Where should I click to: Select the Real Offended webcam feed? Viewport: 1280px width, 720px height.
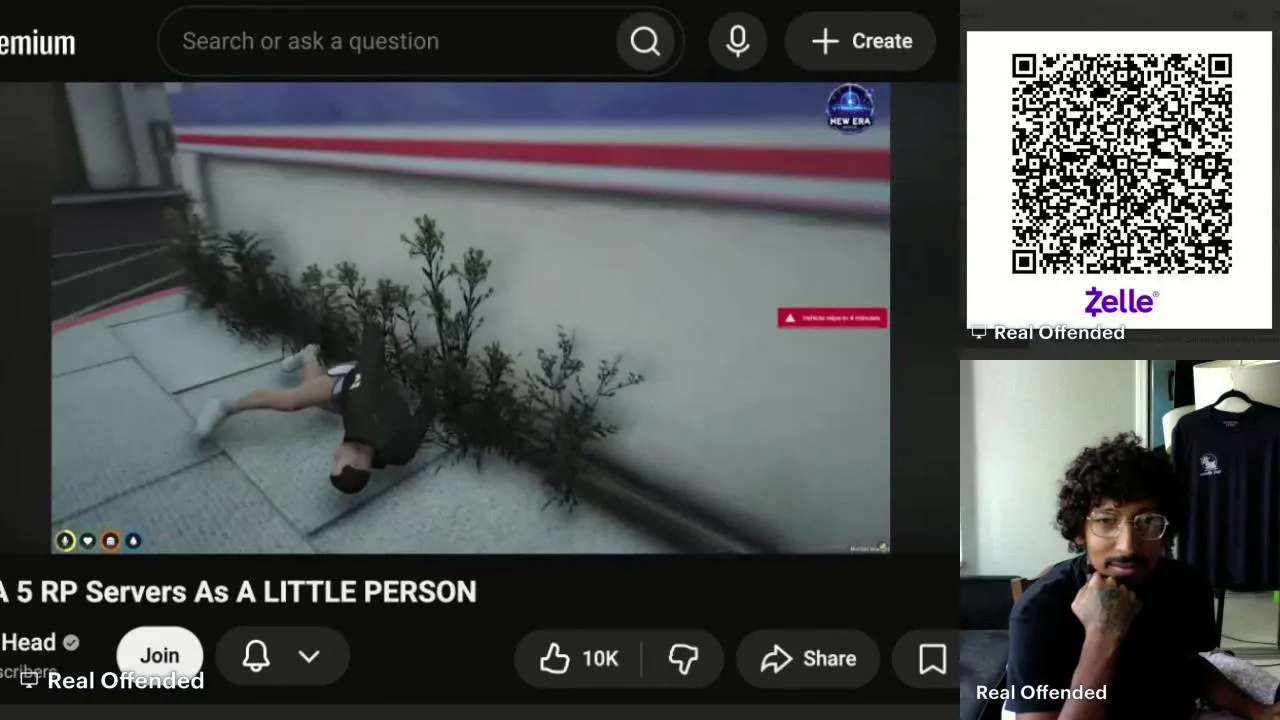pos(1120,540)
